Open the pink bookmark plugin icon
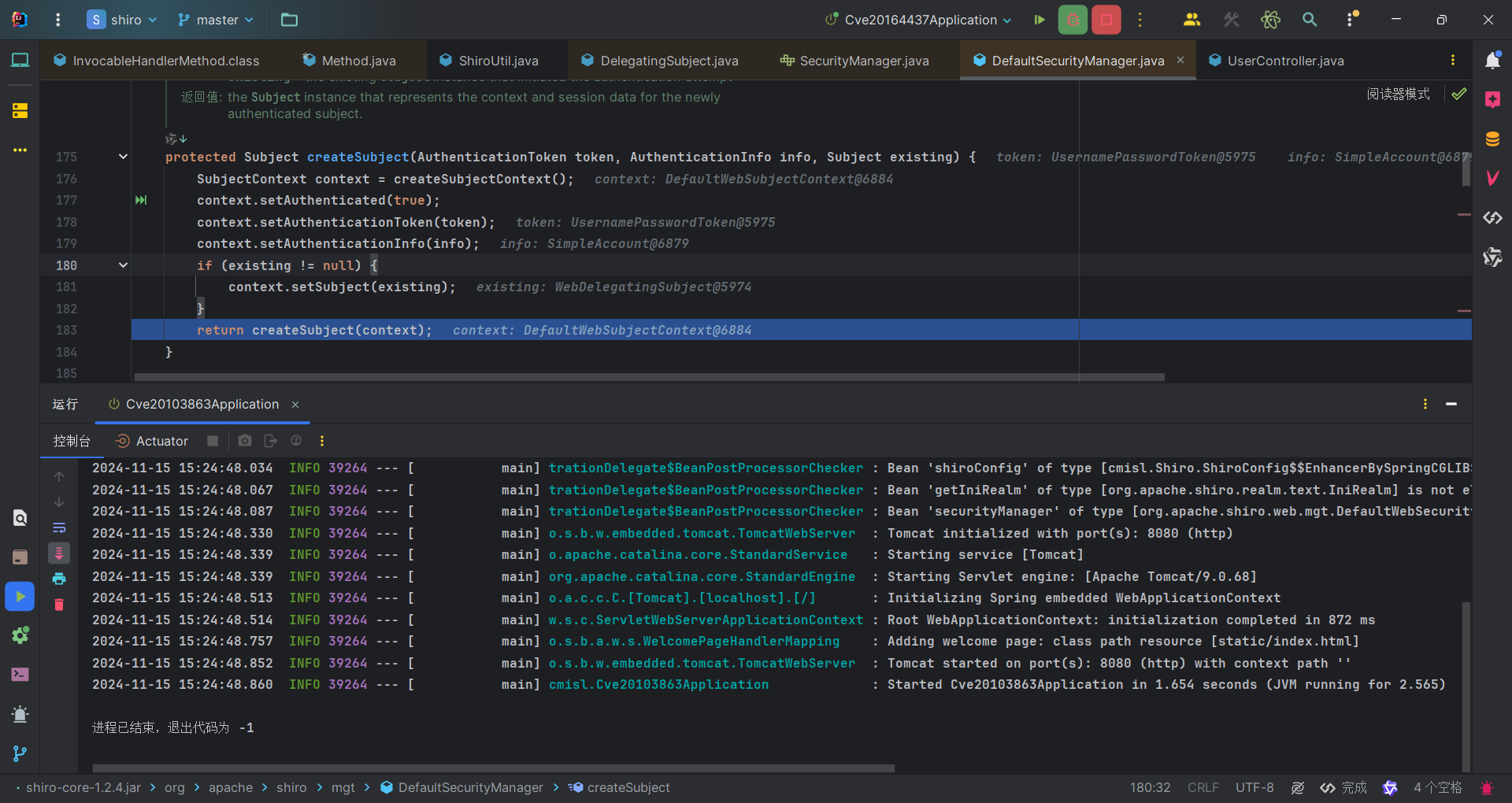The image size is (1512, 803). (1492, 99)
